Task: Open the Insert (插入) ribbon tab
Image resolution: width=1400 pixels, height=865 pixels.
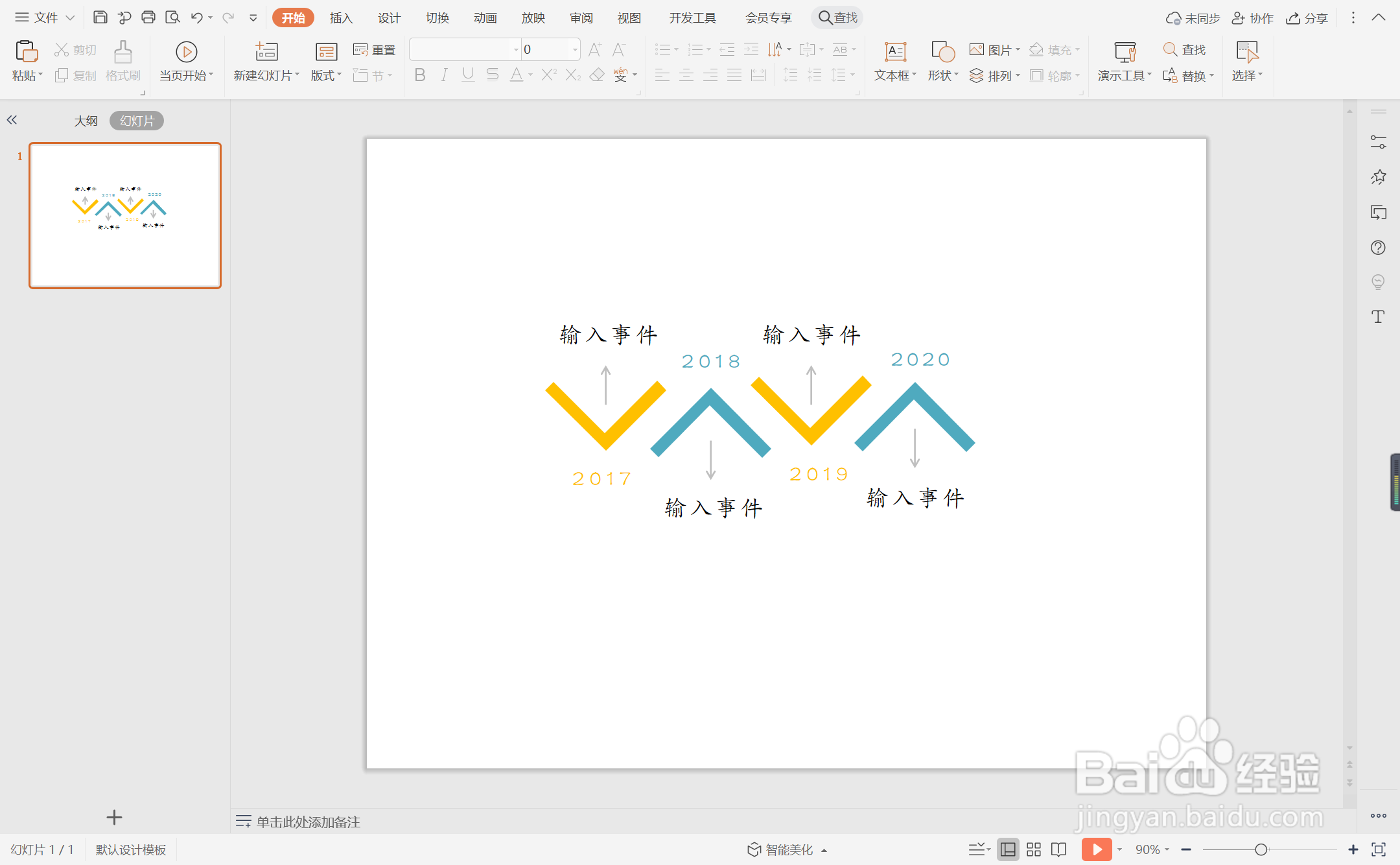Action: click(341, 18)
